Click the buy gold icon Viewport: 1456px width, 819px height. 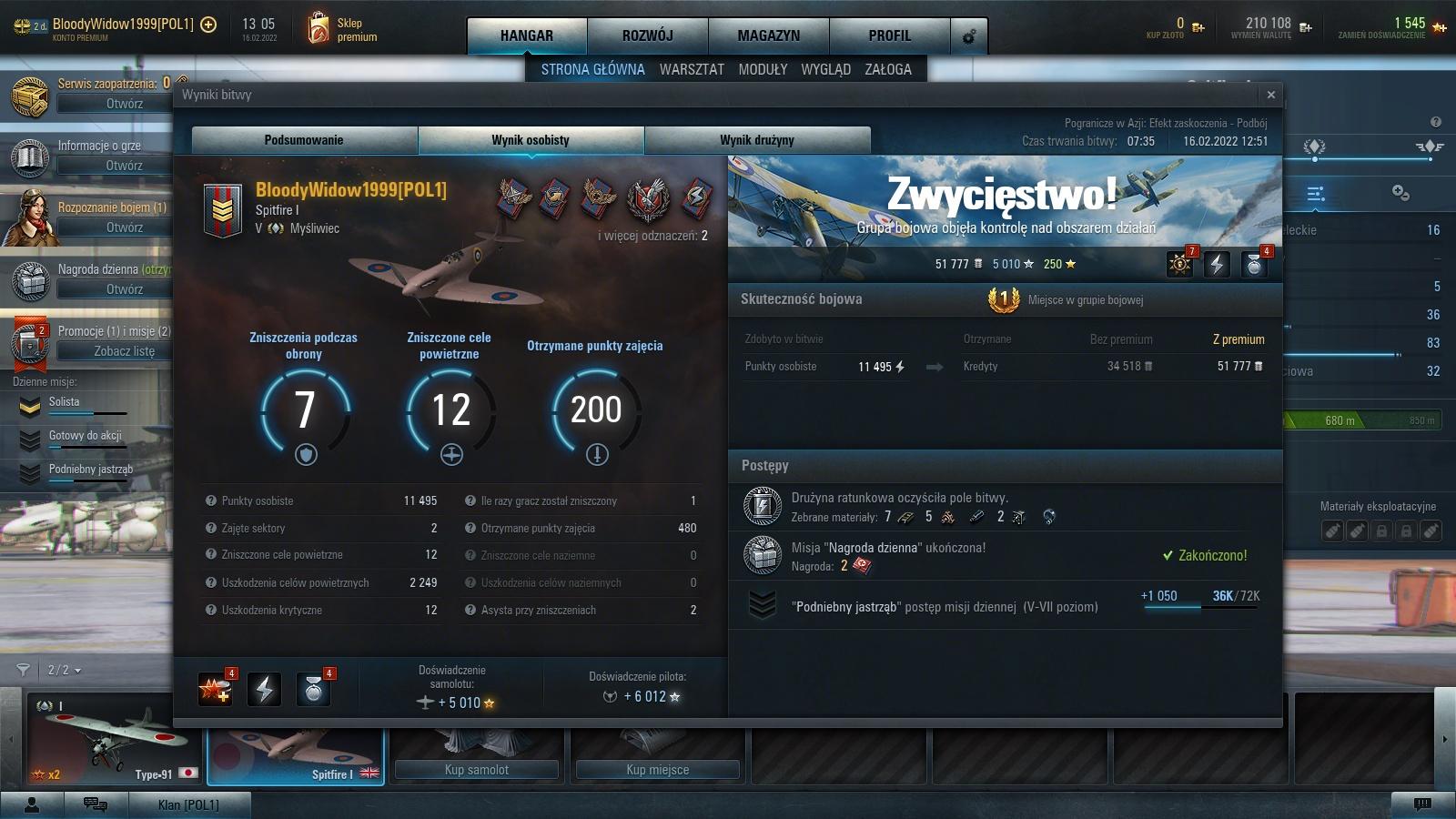click(1198, 27)
